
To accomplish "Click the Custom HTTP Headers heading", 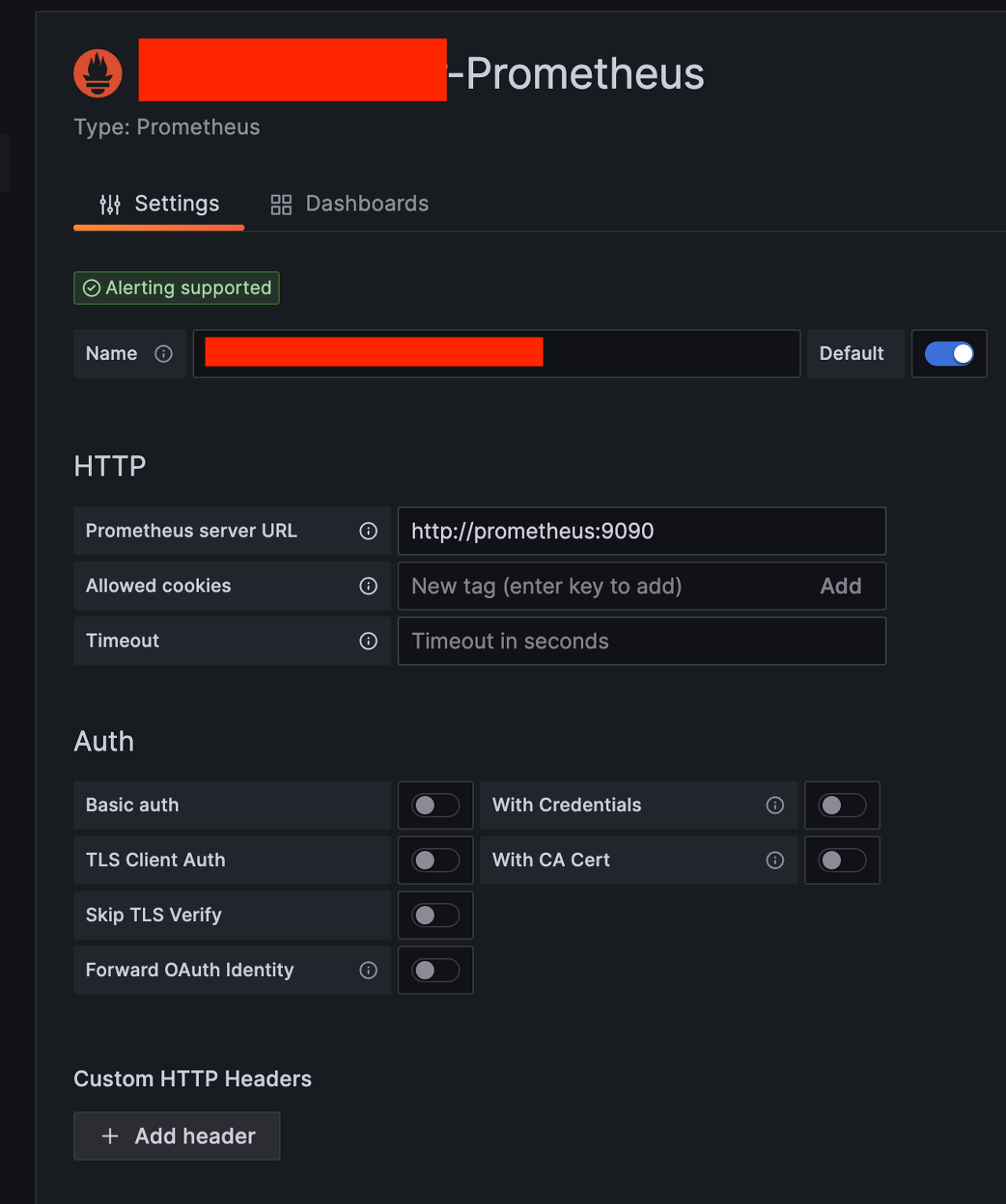I will (193, 1079).
